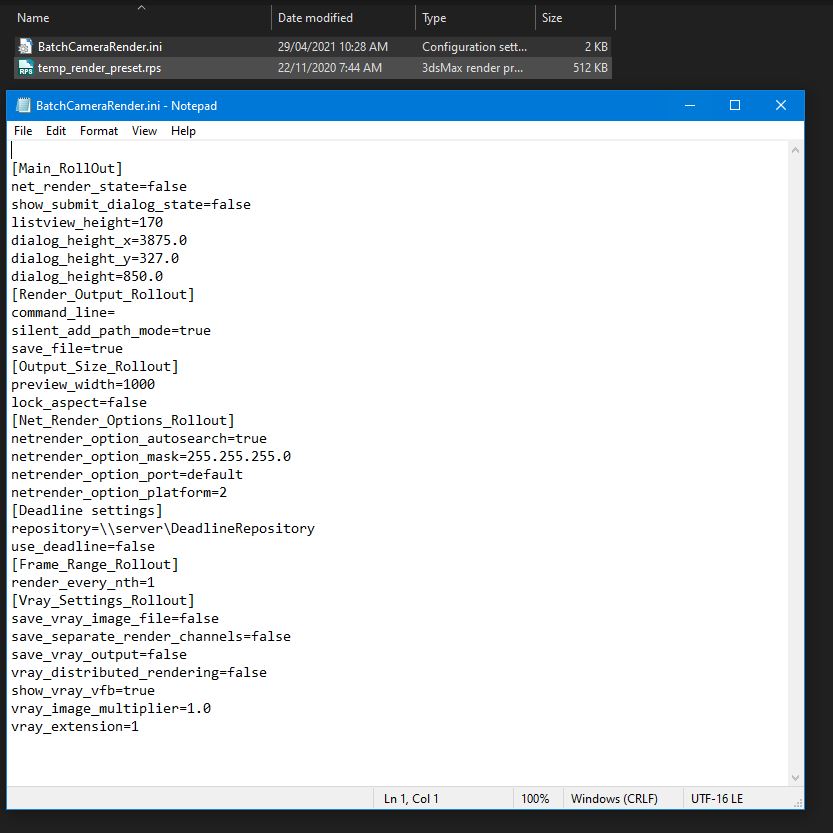Click the [Frame_Range_Rollout] section line

coord(95,565)
